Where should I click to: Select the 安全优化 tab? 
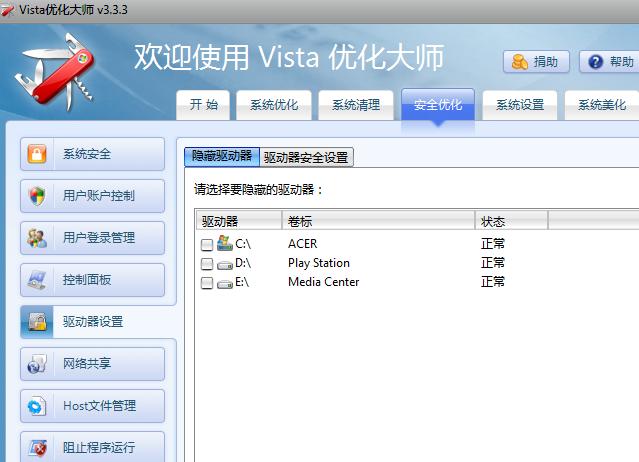coord(438,105)
